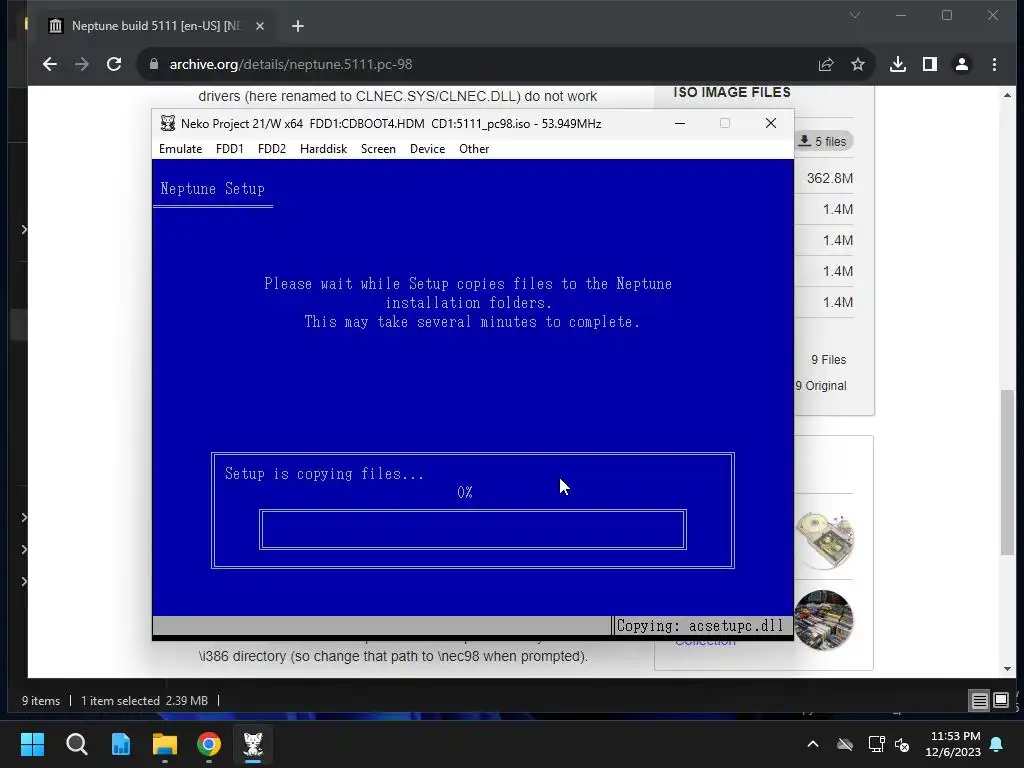Open Google Chrome from taskbar

pos(209,744)
